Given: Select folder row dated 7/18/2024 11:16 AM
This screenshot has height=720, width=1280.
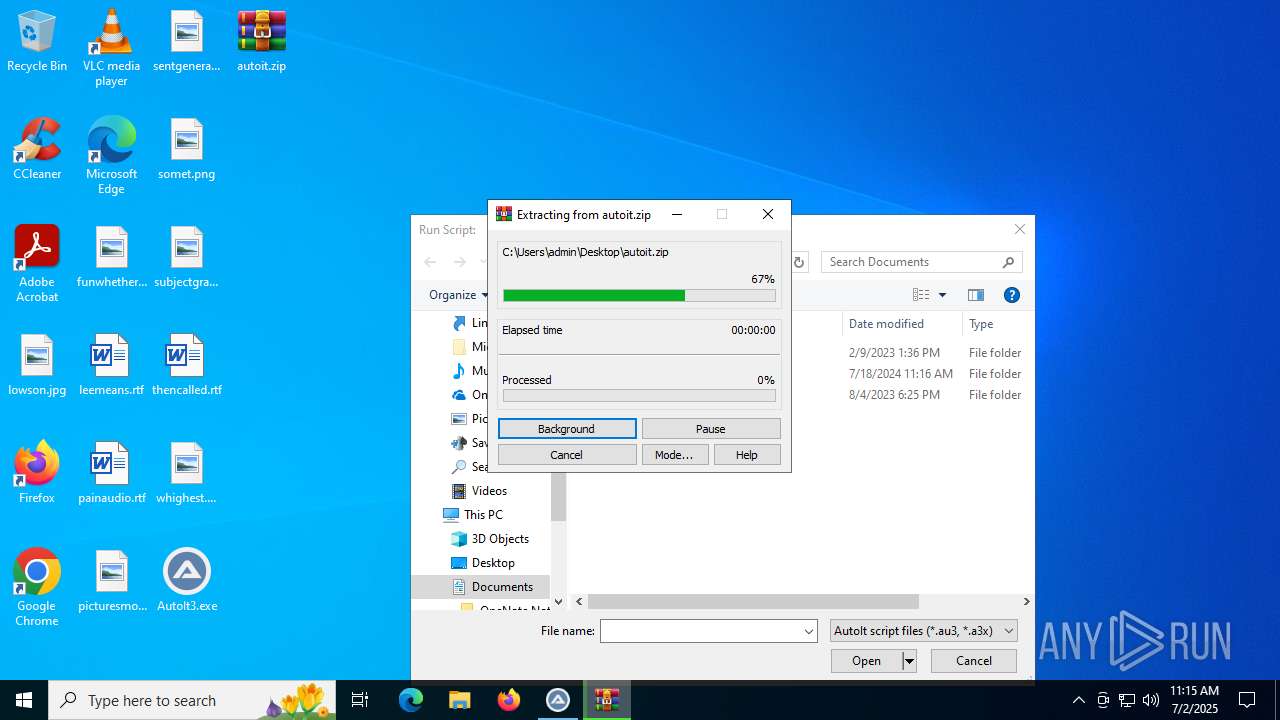Looking at the screenshot, I should click(800, 374).
